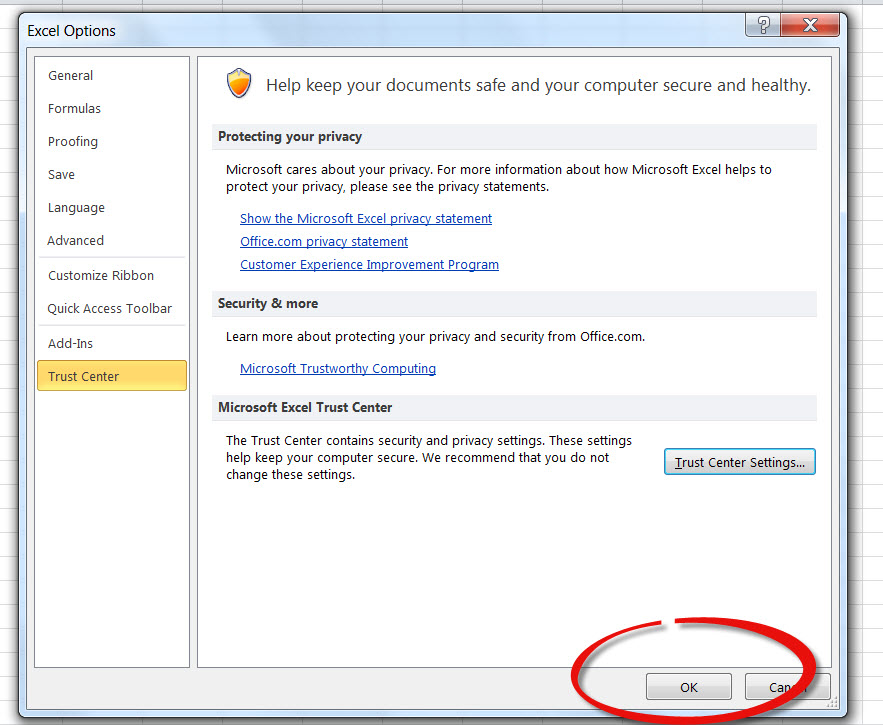The width and height of the screenshot is (883, 725).
Task: Go to the Save options category
Action: pos(61,175)
